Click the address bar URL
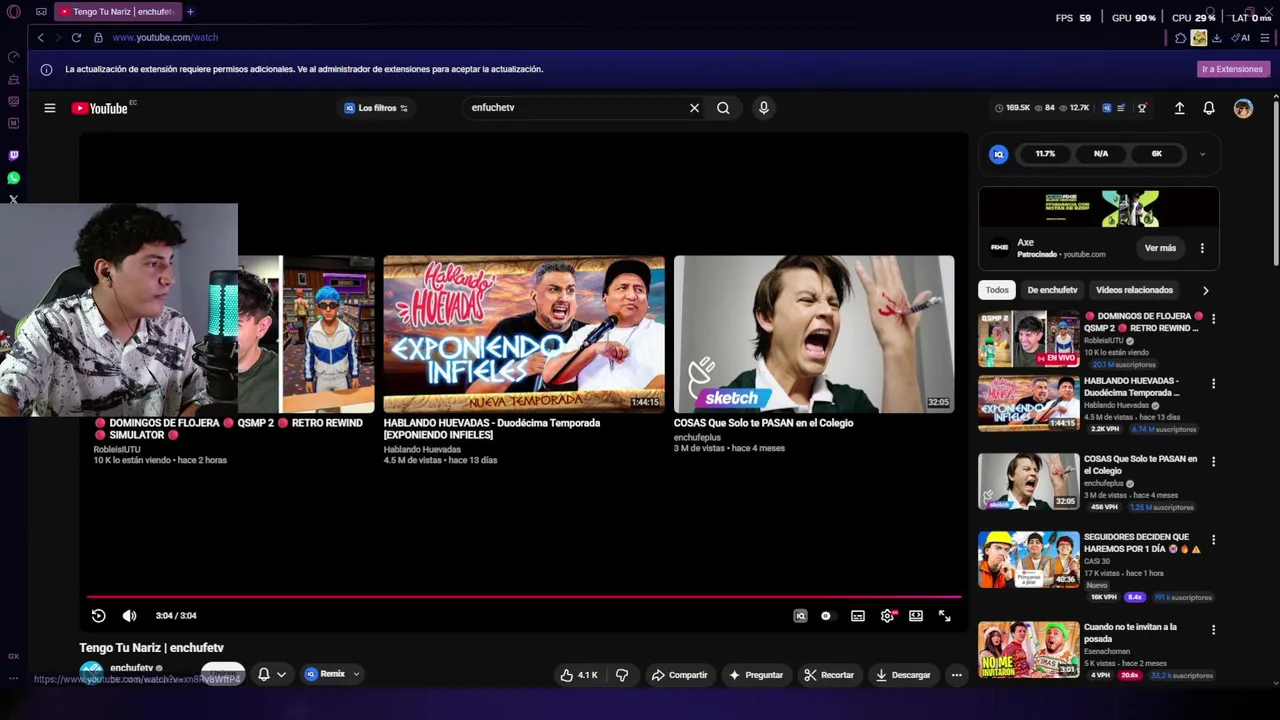This screenshot has height=720, width=1280. pos(165,37)
